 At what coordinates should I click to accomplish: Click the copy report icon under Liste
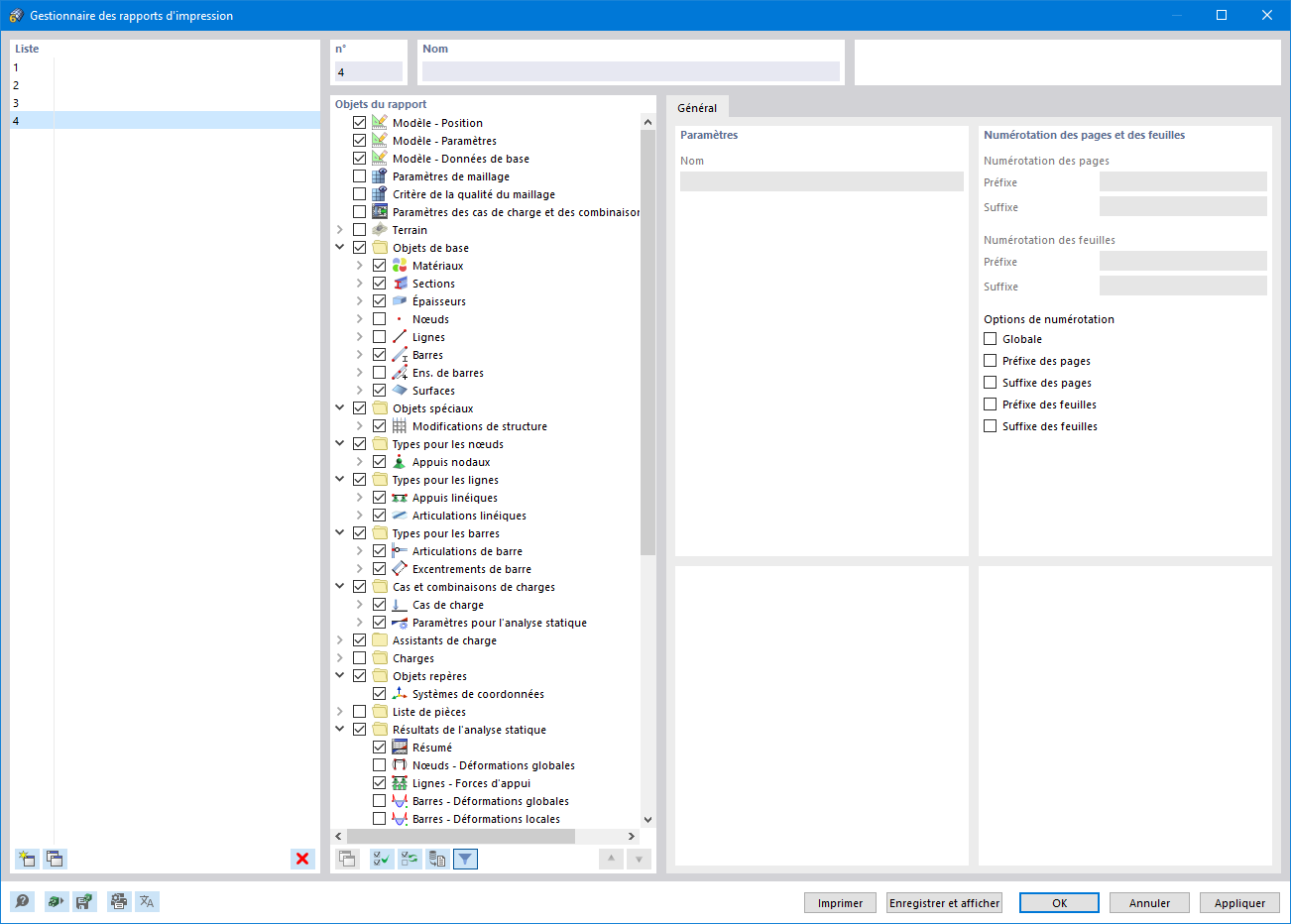[x=55, y=859]
